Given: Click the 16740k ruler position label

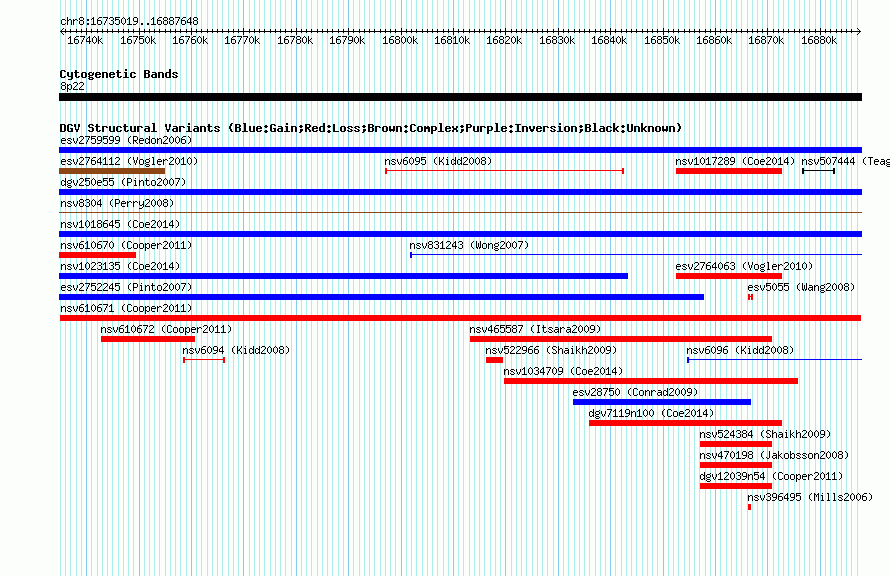Looking at the screenshot, I should (85, 40).
